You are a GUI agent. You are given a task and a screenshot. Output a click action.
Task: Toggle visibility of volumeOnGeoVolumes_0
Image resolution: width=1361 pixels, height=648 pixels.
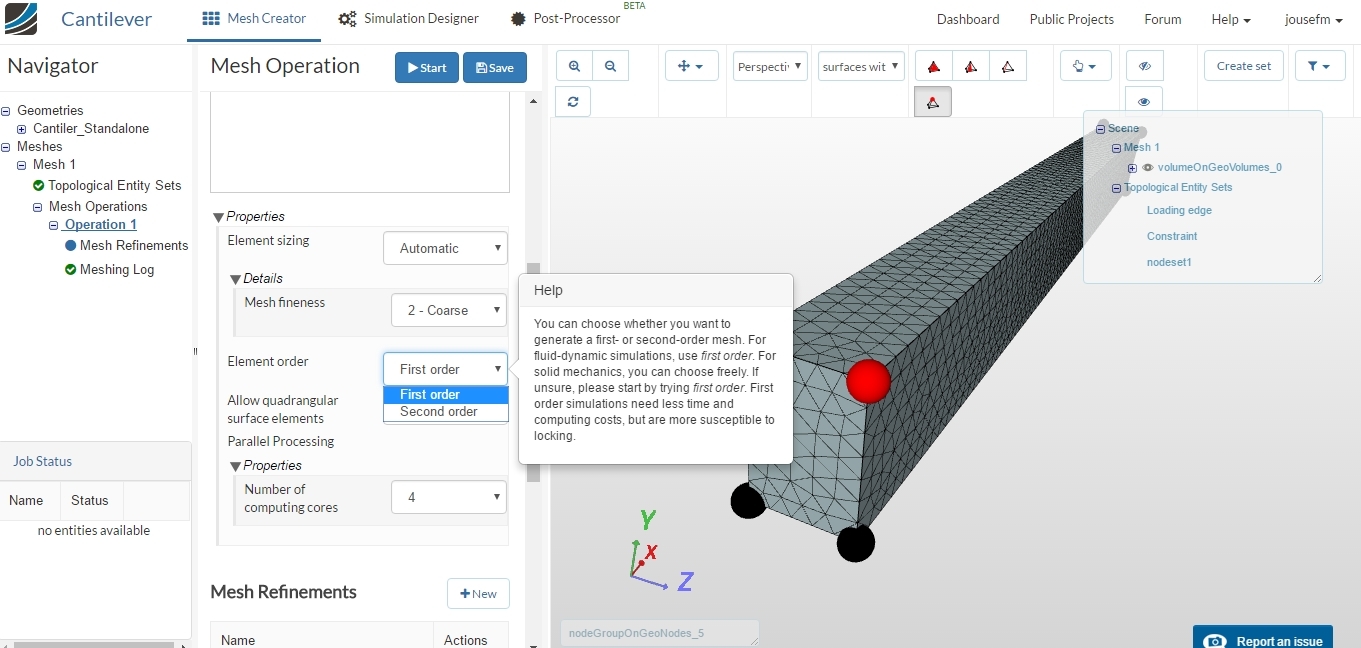1148,168
